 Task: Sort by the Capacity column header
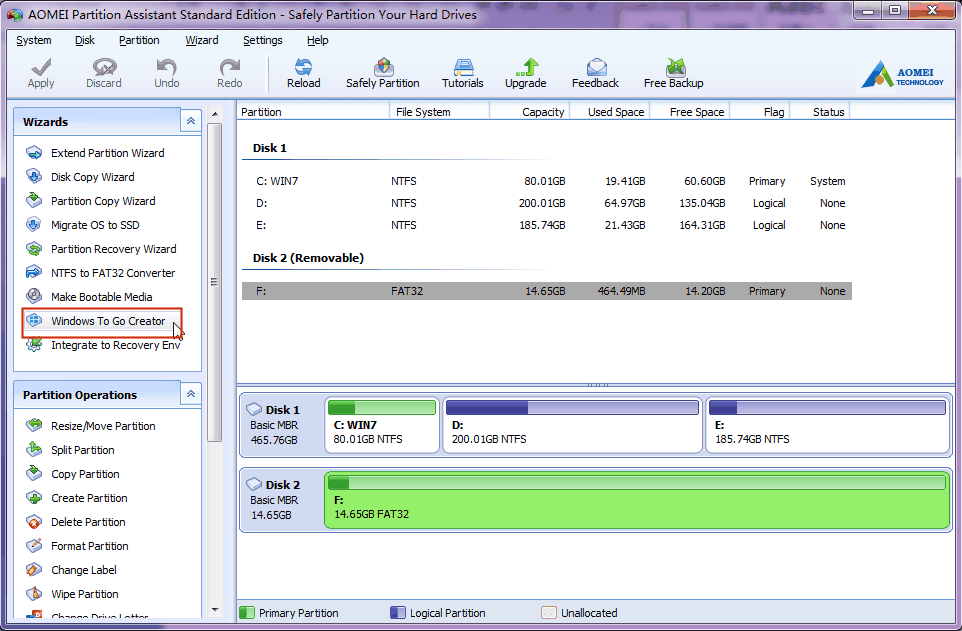(530, 112)
